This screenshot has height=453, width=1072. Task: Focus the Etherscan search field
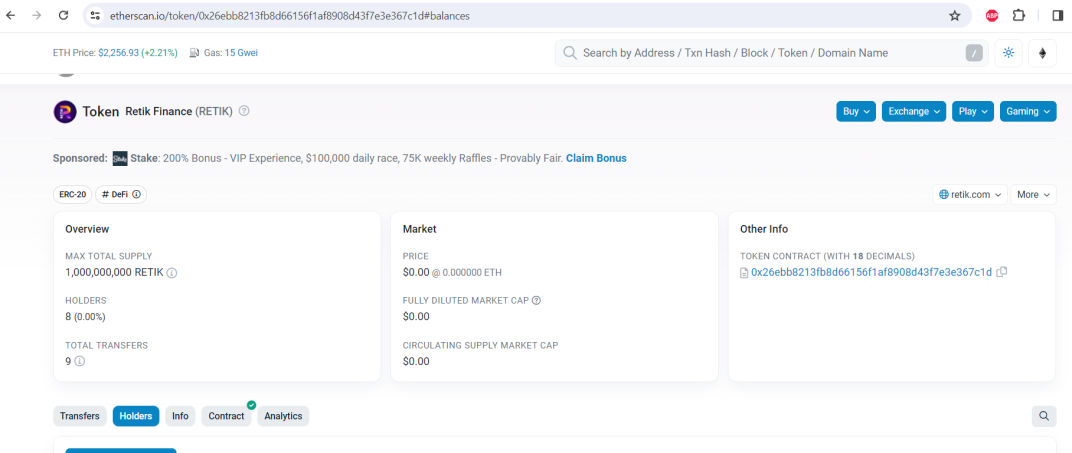pos(771,53)
